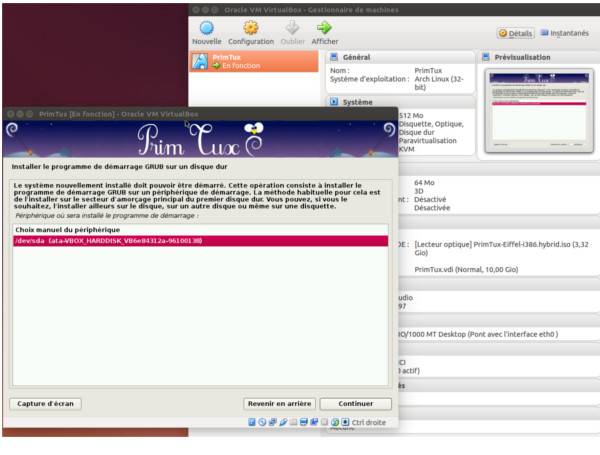Click the Général section icon
Viewport: 600px width, 455px height.
pyautogui.click(x=334, y=57)
